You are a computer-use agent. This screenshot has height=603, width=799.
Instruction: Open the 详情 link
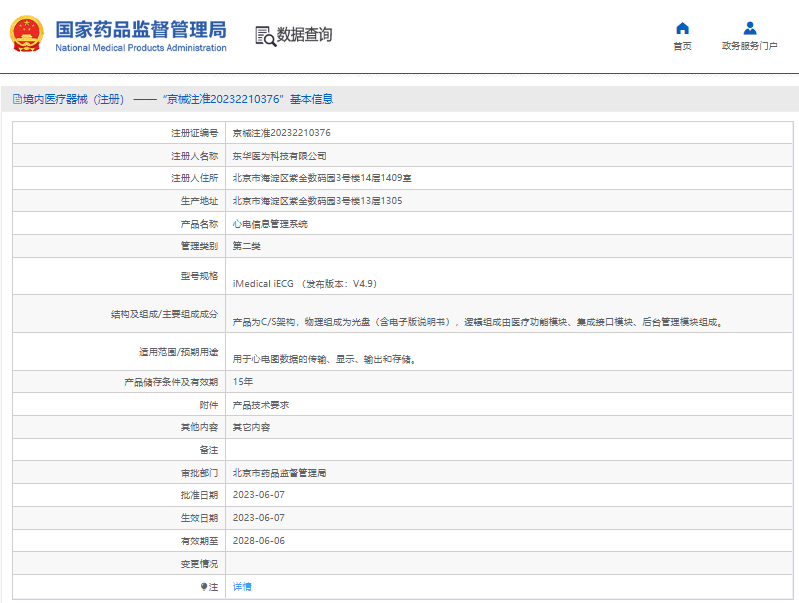[242, 587]
